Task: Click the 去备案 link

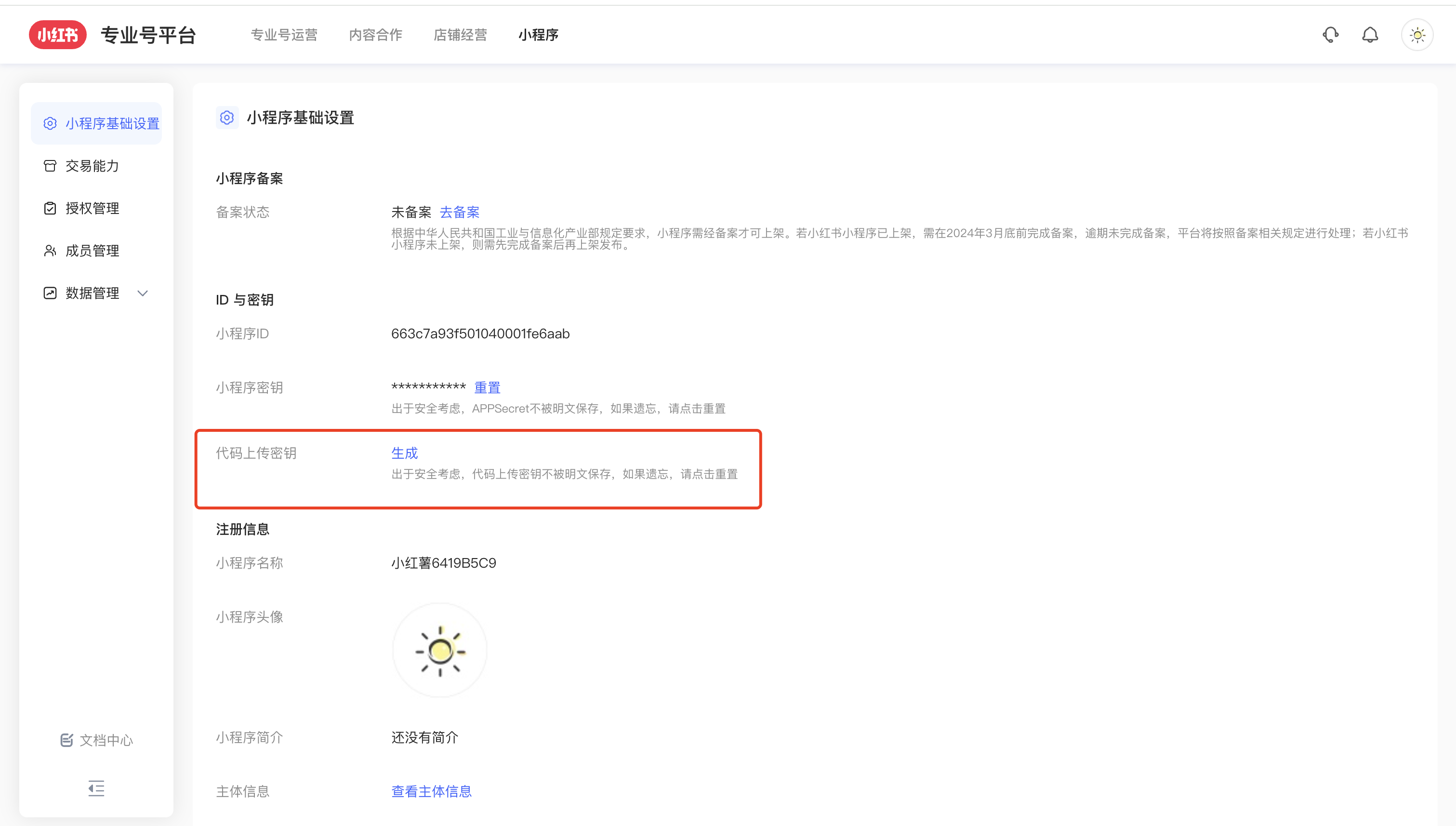Action: (x=460, y=212)
